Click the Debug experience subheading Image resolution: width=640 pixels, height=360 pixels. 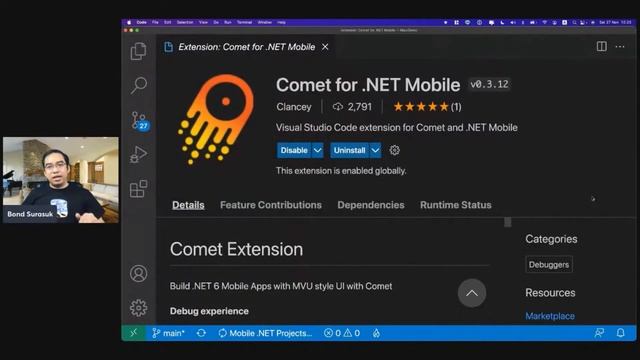tap(209, 311)
